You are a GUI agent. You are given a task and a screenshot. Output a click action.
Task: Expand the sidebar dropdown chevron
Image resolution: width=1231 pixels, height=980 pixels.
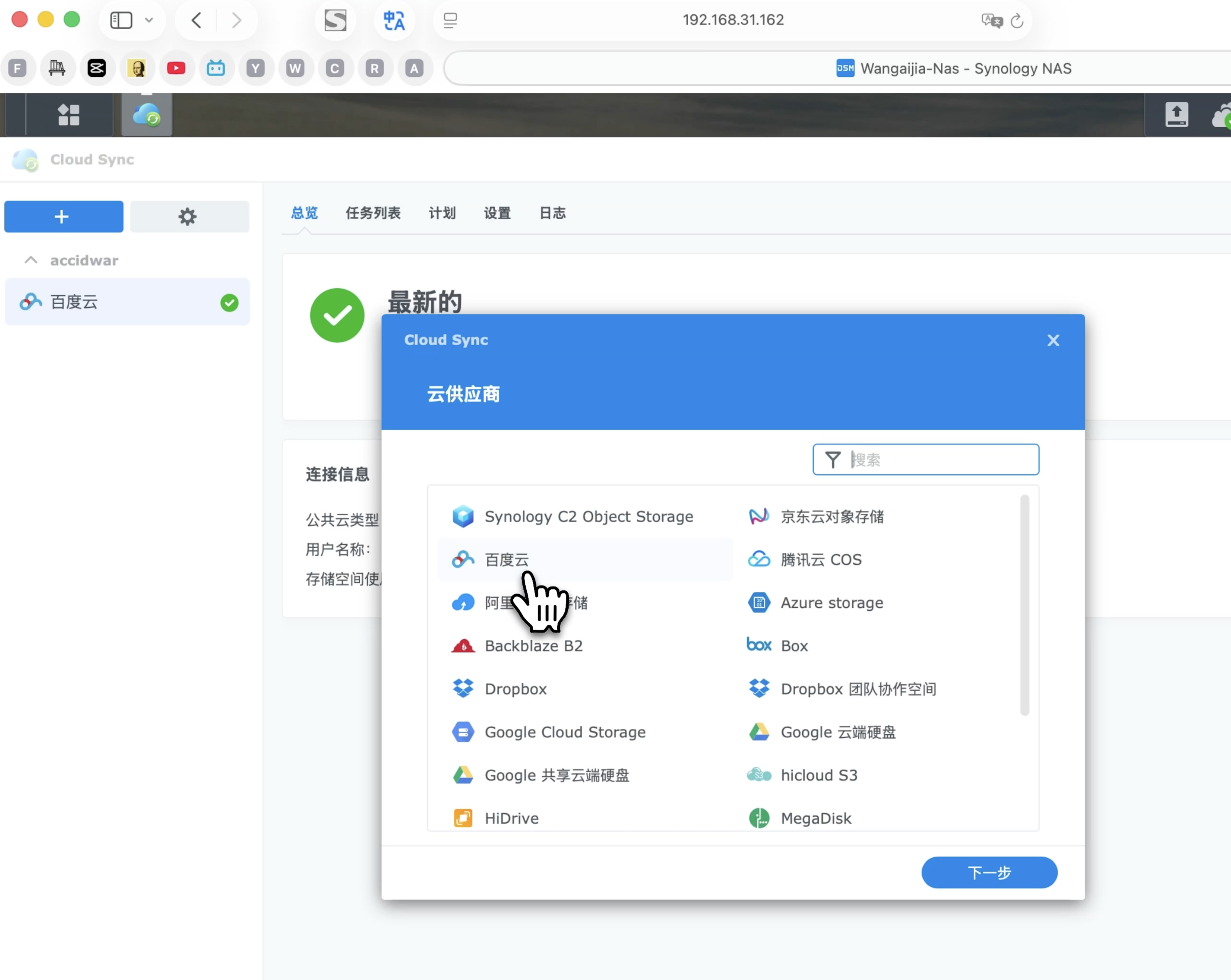point(149,20)
